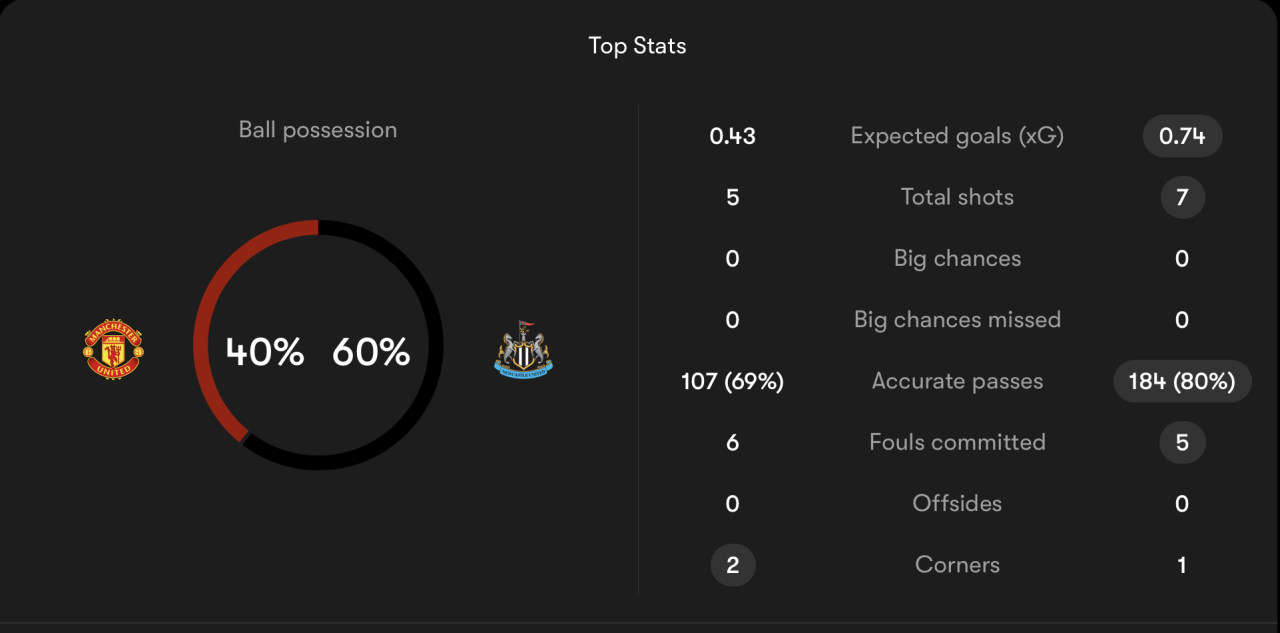Click the Ball possession label
The height and width of the screenshot is (633, 1280).
click(x=318, y=130)
